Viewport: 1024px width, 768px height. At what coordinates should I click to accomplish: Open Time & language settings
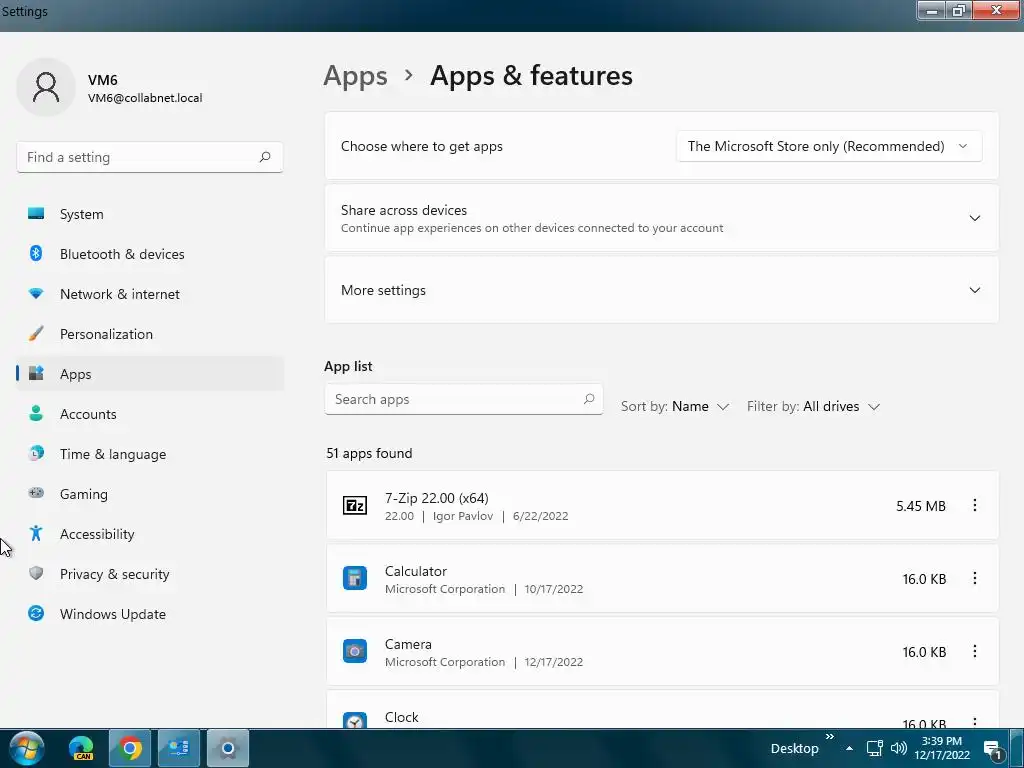point(150,454)
